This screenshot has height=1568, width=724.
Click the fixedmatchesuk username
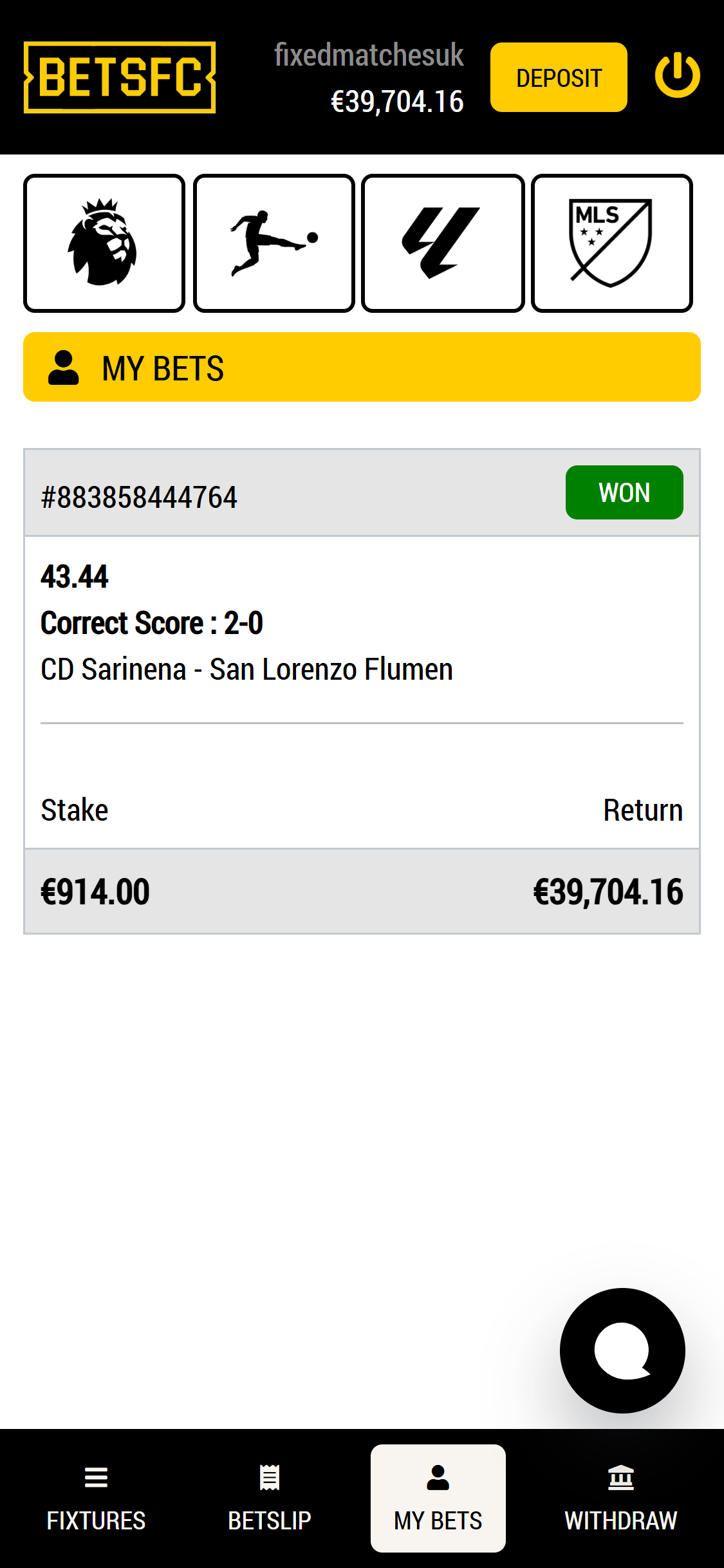tap(369, 55)
